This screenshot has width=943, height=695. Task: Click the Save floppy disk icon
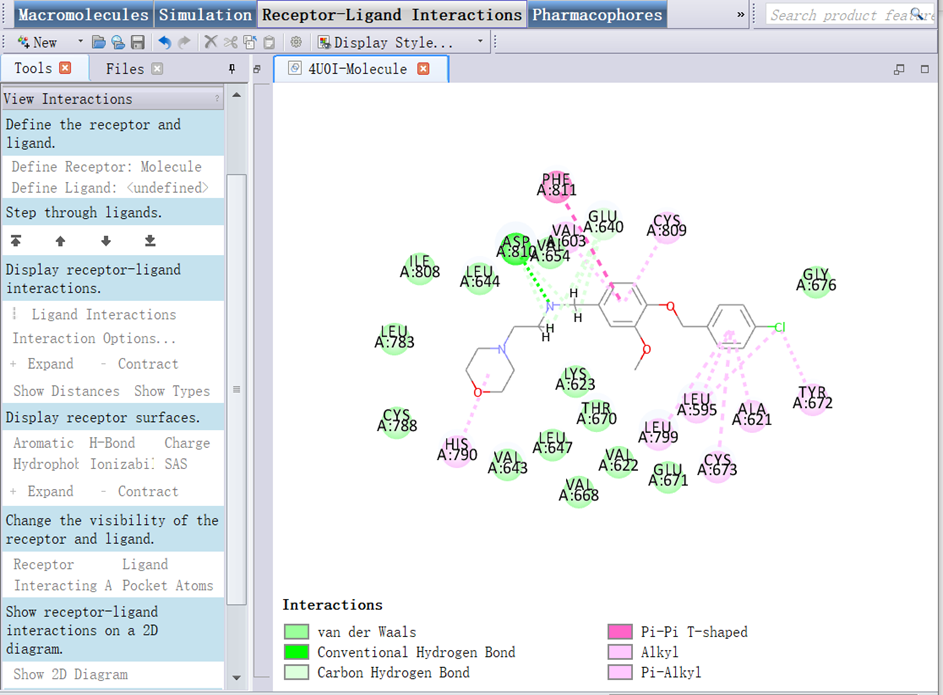tap(137, 42)
